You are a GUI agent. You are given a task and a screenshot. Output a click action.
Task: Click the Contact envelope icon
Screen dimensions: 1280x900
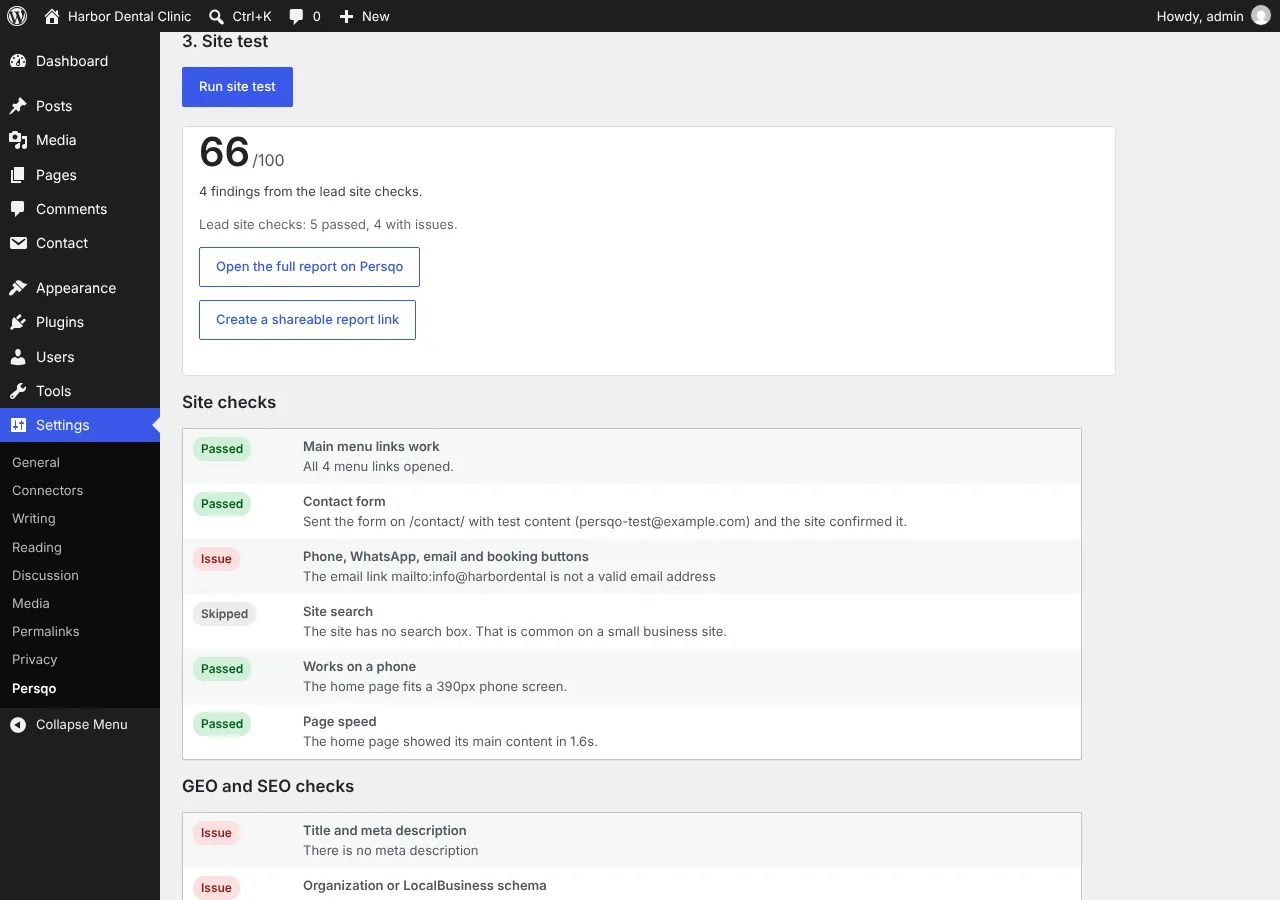point(18,243)
